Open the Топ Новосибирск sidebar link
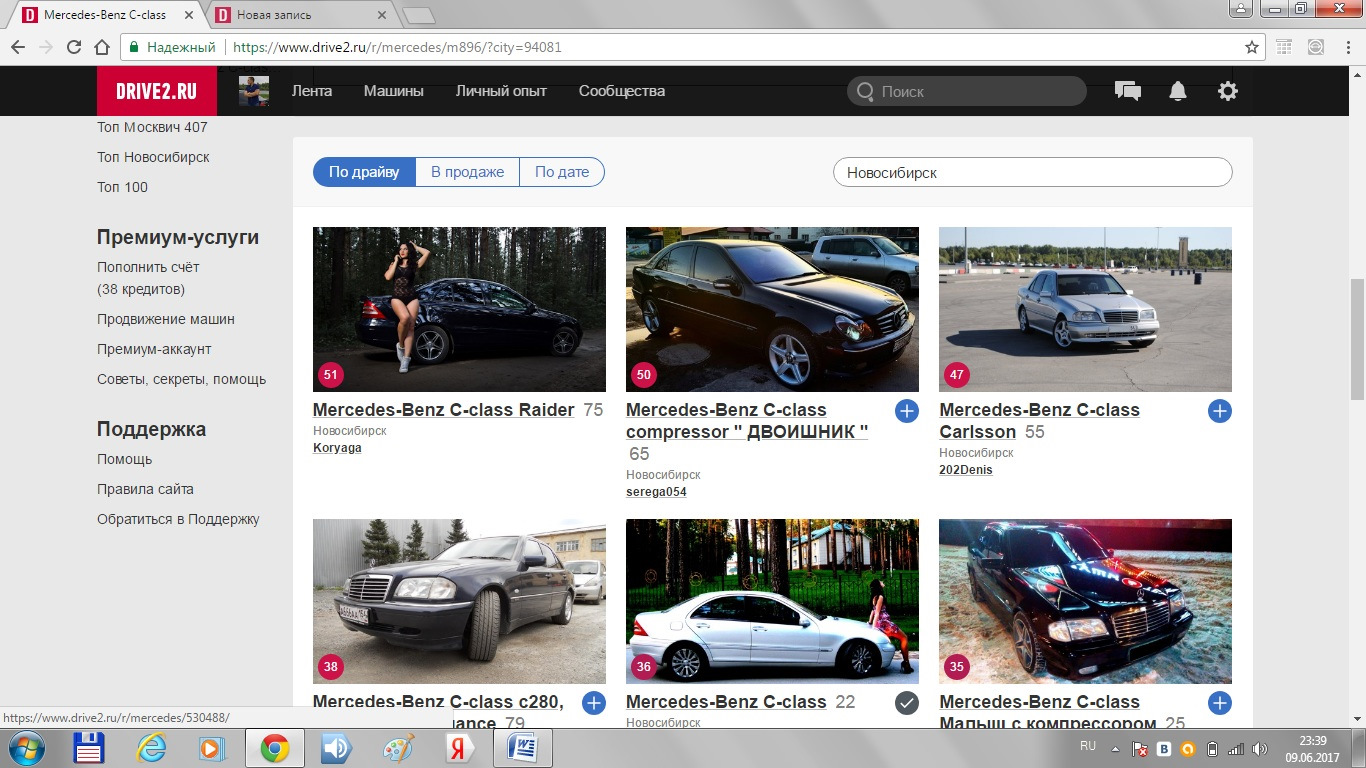The image size is (1366, 768). tap(153, 157)
